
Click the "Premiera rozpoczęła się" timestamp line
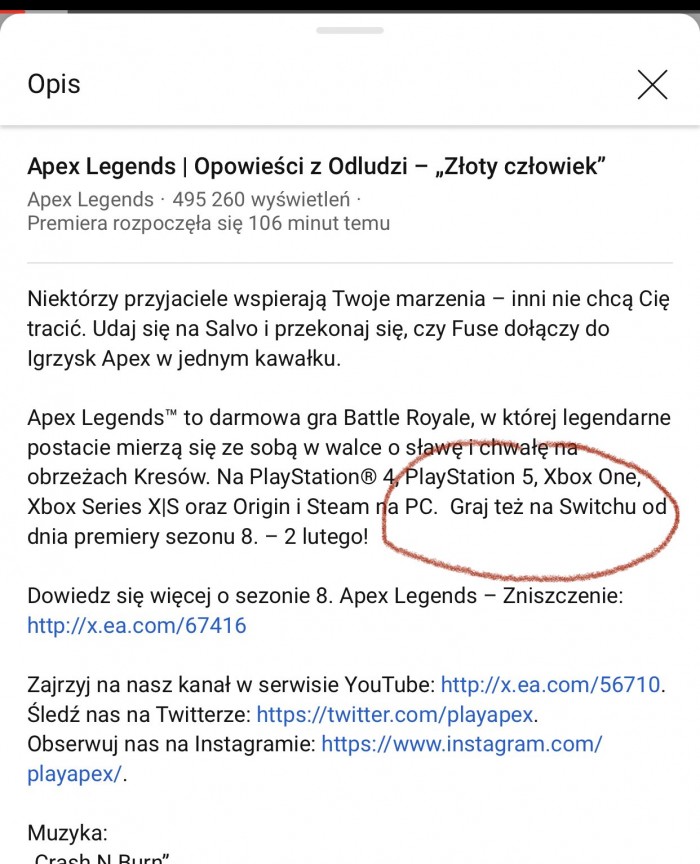pyautogui.click(x=208, y=223)
